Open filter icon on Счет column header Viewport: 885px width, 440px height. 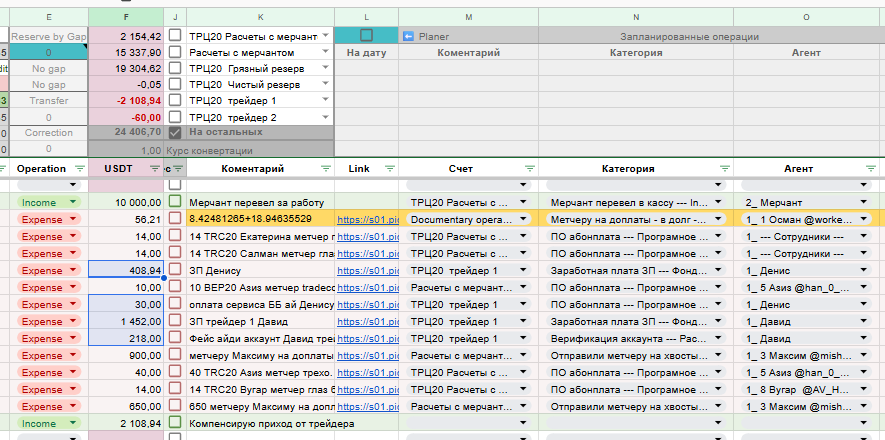[x=530, y=169]
